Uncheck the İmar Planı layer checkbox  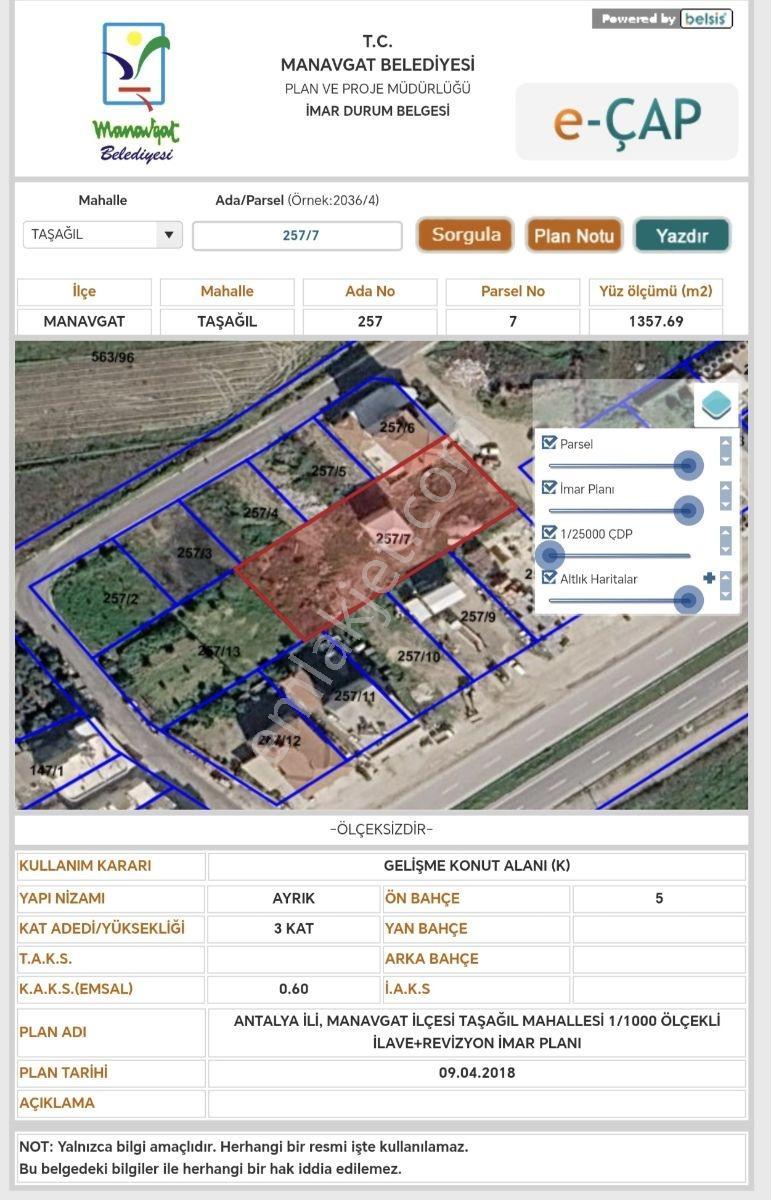[x=549, y=487]
